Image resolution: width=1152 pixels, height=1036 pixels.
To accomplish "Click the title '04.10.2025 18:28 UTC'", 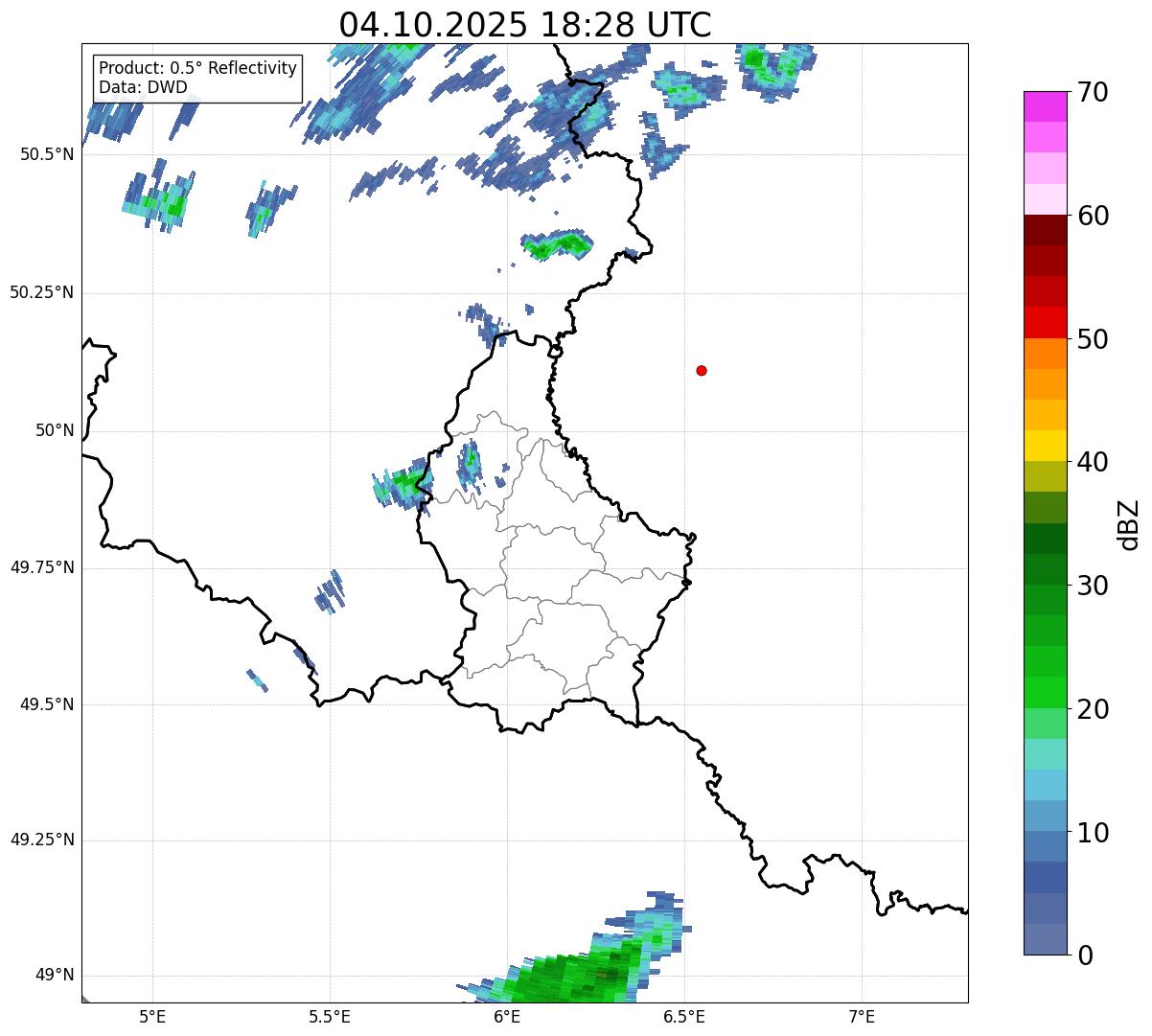I will [525, 24].
